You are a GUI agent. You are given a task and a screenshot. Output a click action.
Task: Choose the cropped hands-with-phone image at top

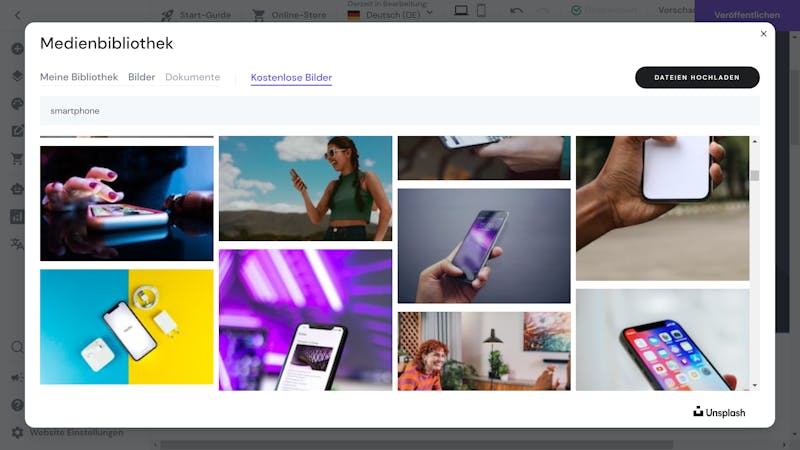(x=484, y=158)
